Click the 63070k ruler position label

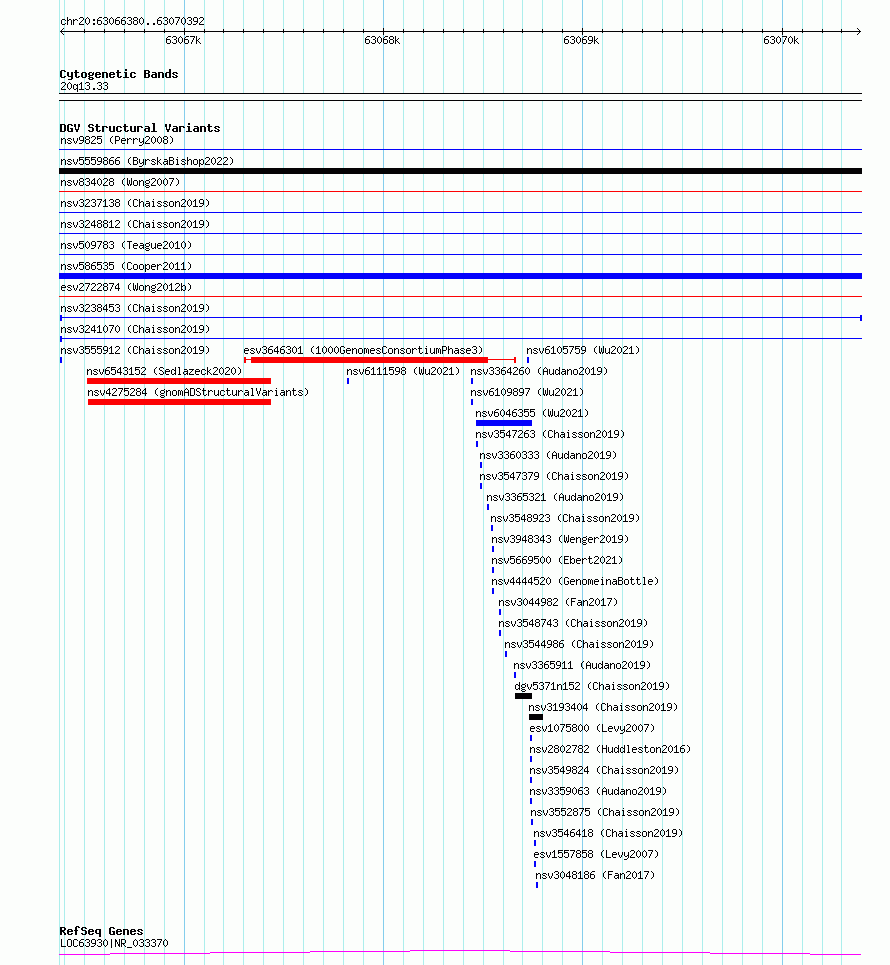pyautogui.click(x=781, y=40)
